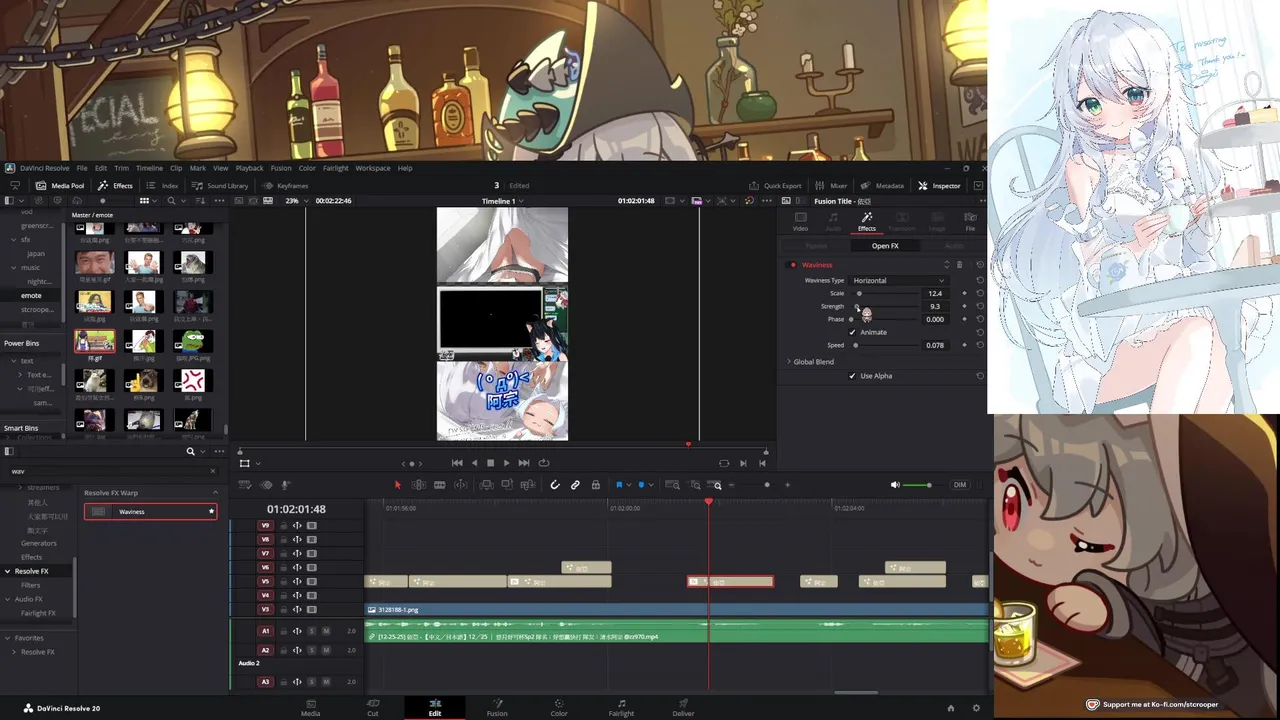Select the emote bin
This screenshot has height=720, width=1280.
click(x=31, y=296)
